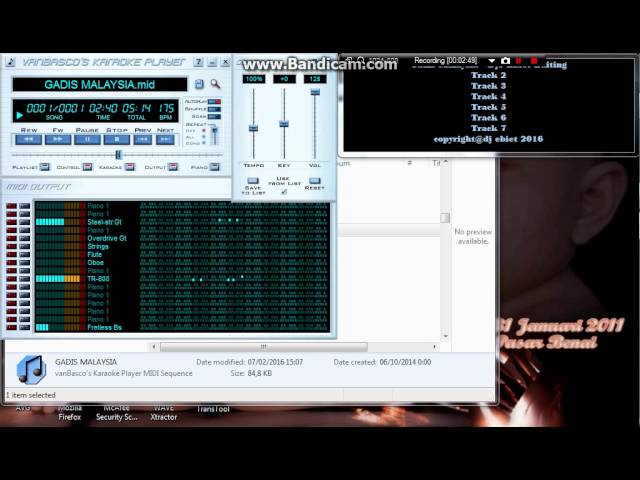Click the Vol slider handle

tap(315, 92)
